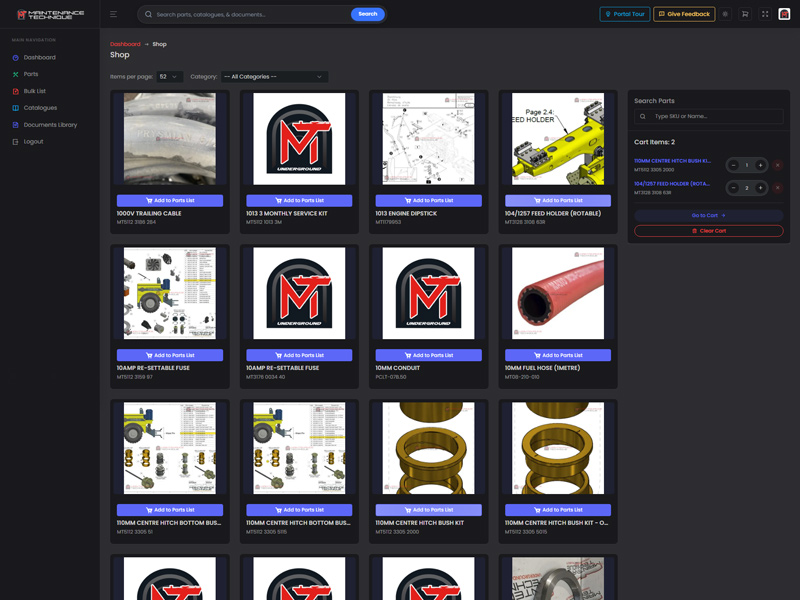800x600 pixels.
Task: Click the SKU text PCLT-078.50
Action: point(391,377)
